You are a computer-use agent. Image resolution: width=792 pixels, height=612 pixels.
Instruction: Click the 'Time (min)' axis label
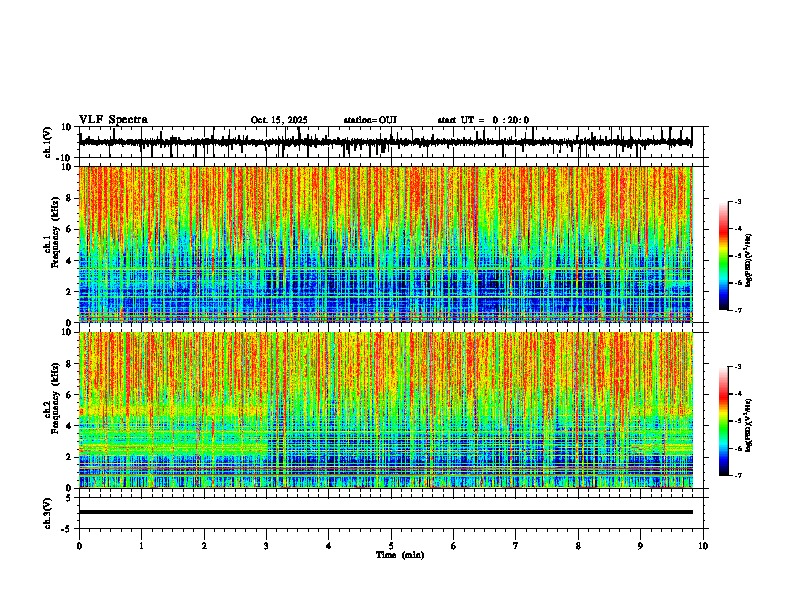[x=400, y=555]
